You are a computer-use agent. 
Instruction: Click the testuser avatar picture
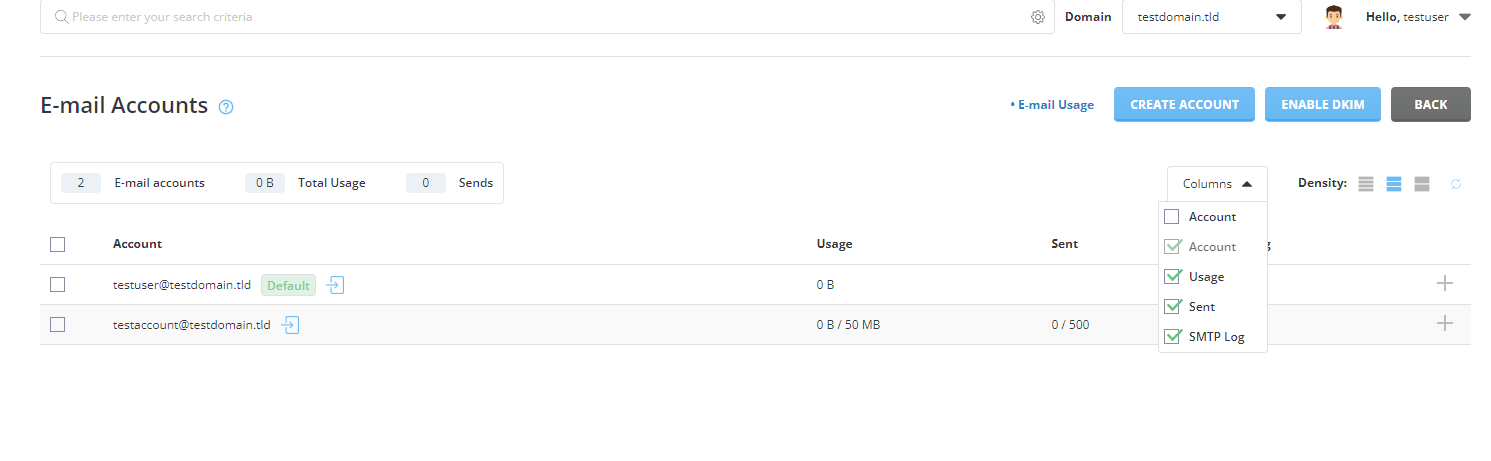pyautogui.click(x=1333, y=17)
